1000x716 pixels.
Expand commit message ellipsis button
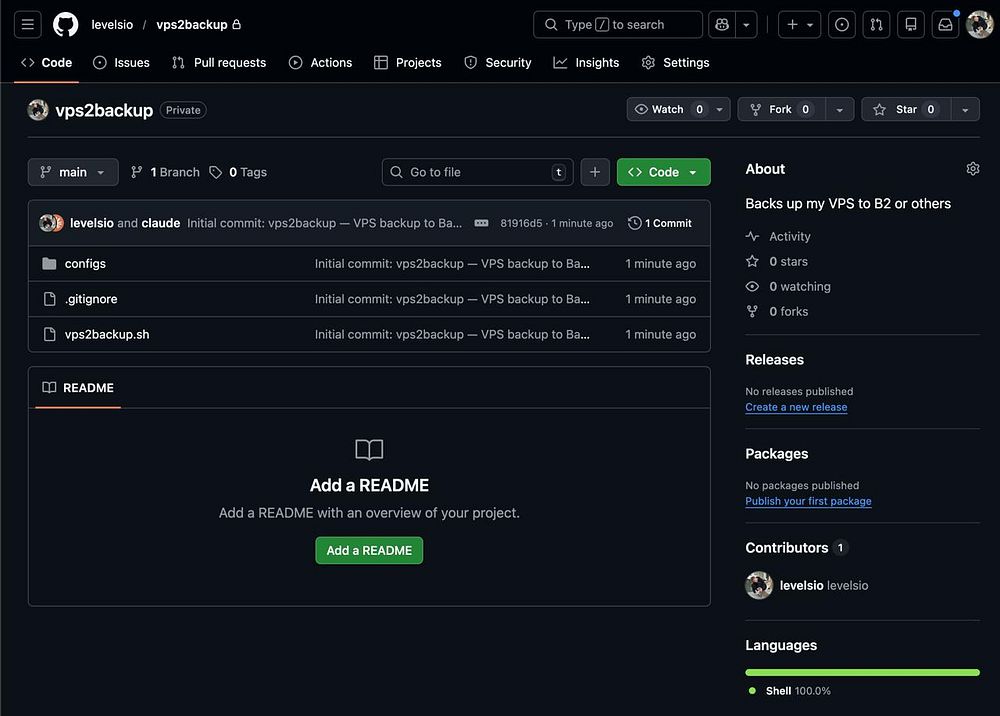pos(481,223)
